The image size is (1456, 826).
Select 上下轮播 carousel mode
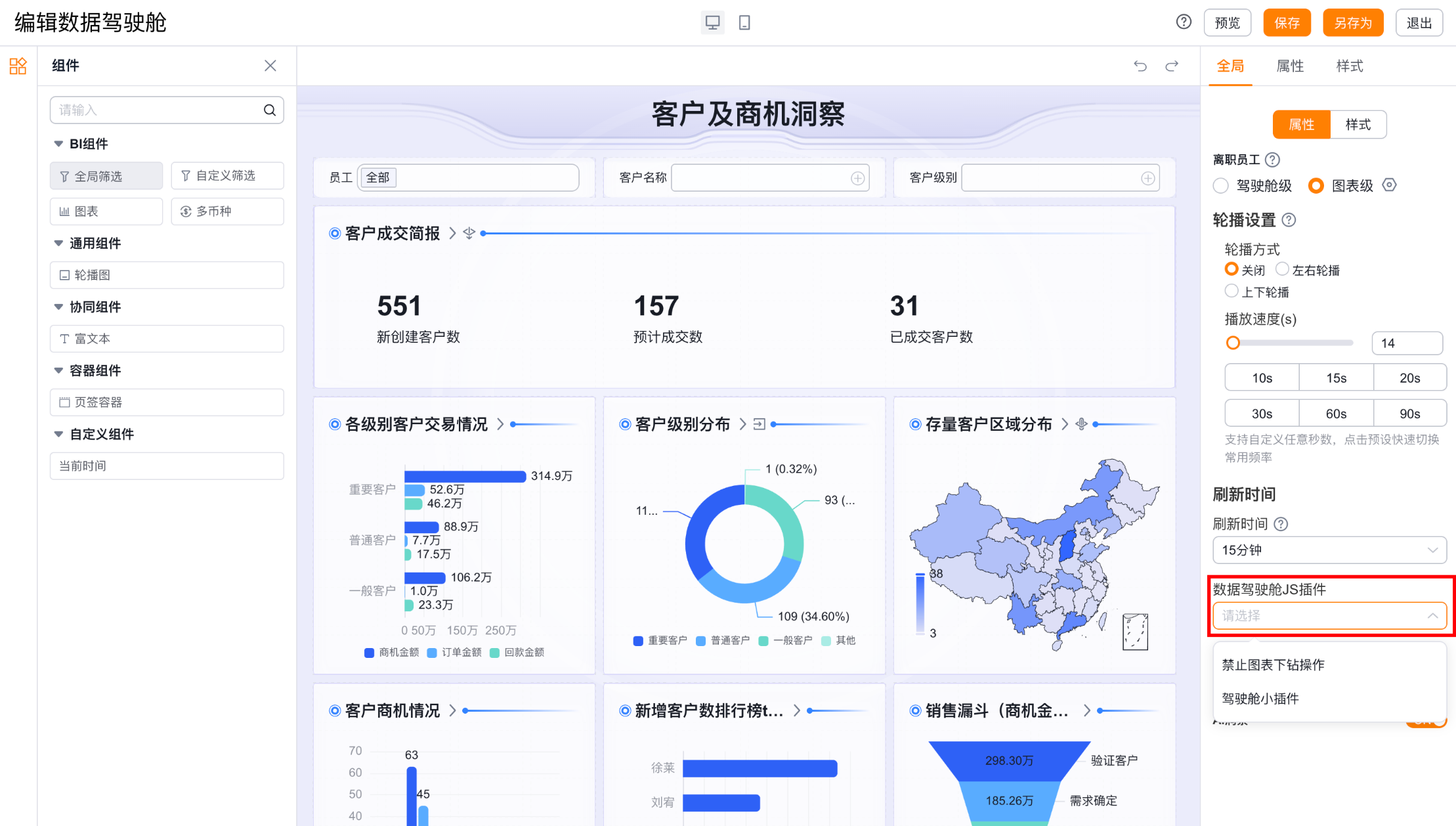[x=1231, y=291]
